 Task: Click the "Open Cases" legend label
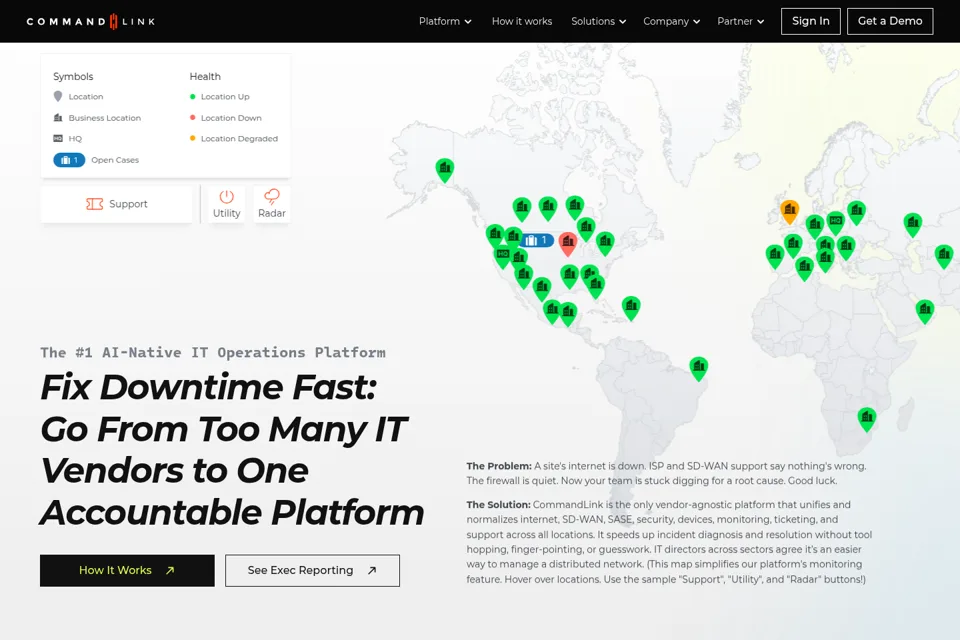point(115,160)
